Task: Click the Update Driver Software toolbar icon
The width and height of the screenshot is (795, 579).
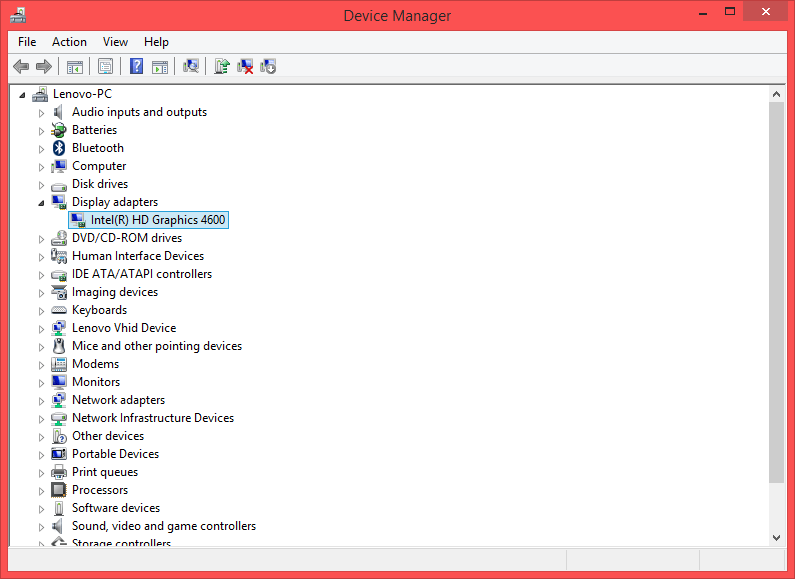Action: 222,66
